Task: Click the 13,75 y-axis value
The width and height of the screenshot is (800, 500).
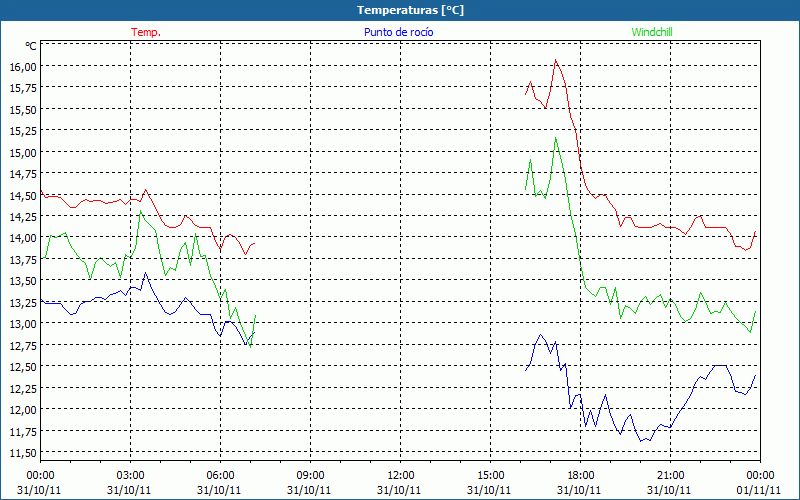Action: (23, 259)
